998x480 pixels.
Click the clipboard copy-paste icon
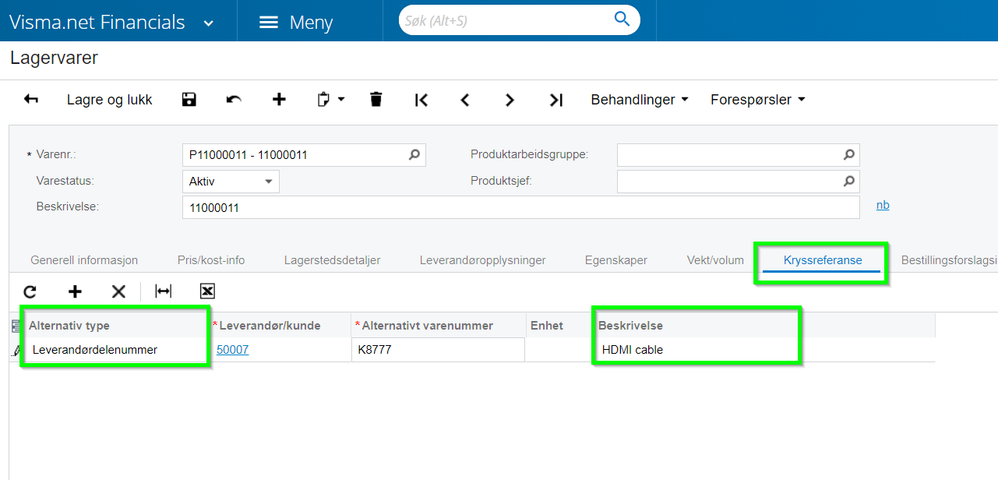324,100
